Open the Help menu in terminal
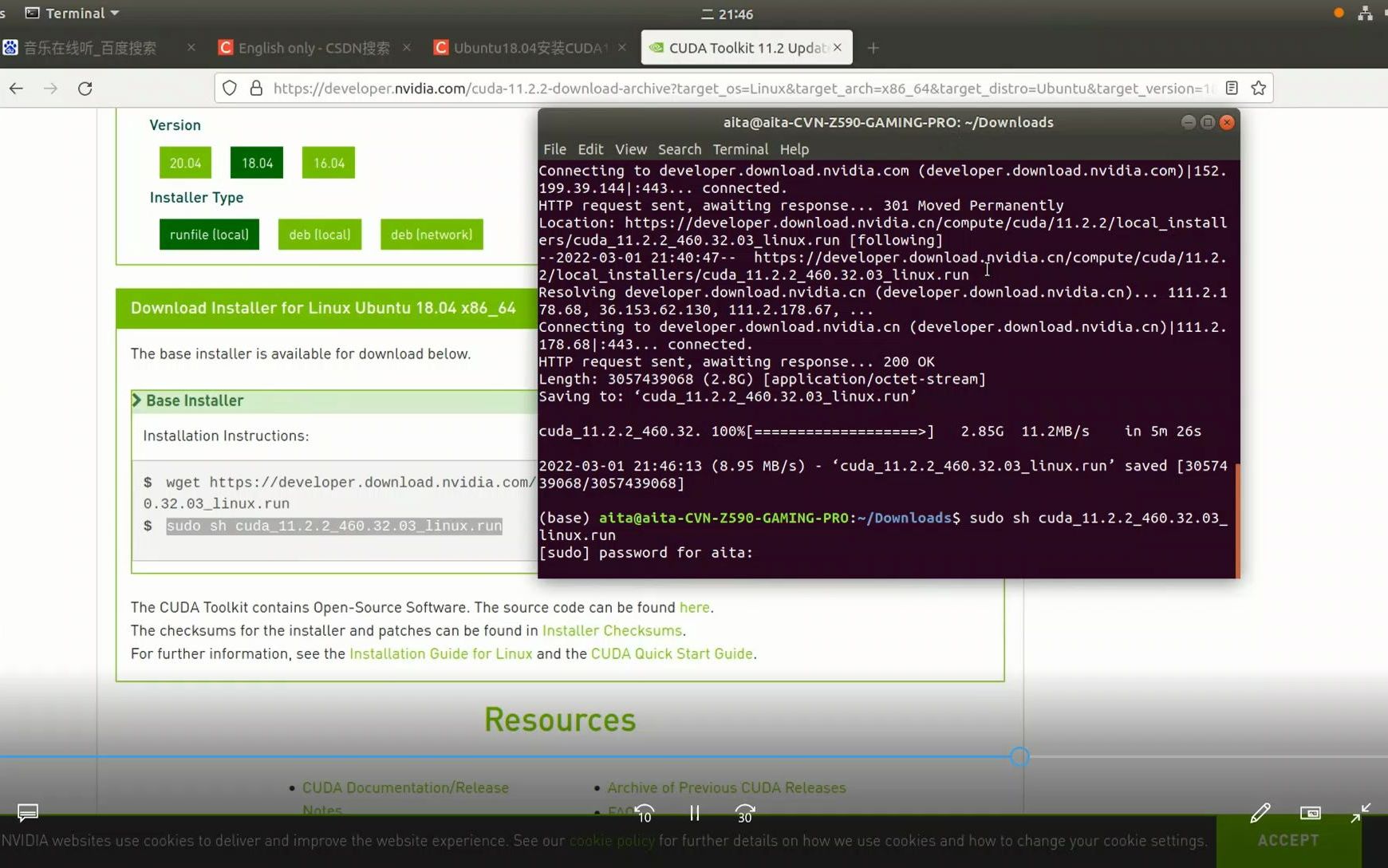1388x868 pixels. click(794, 149)
